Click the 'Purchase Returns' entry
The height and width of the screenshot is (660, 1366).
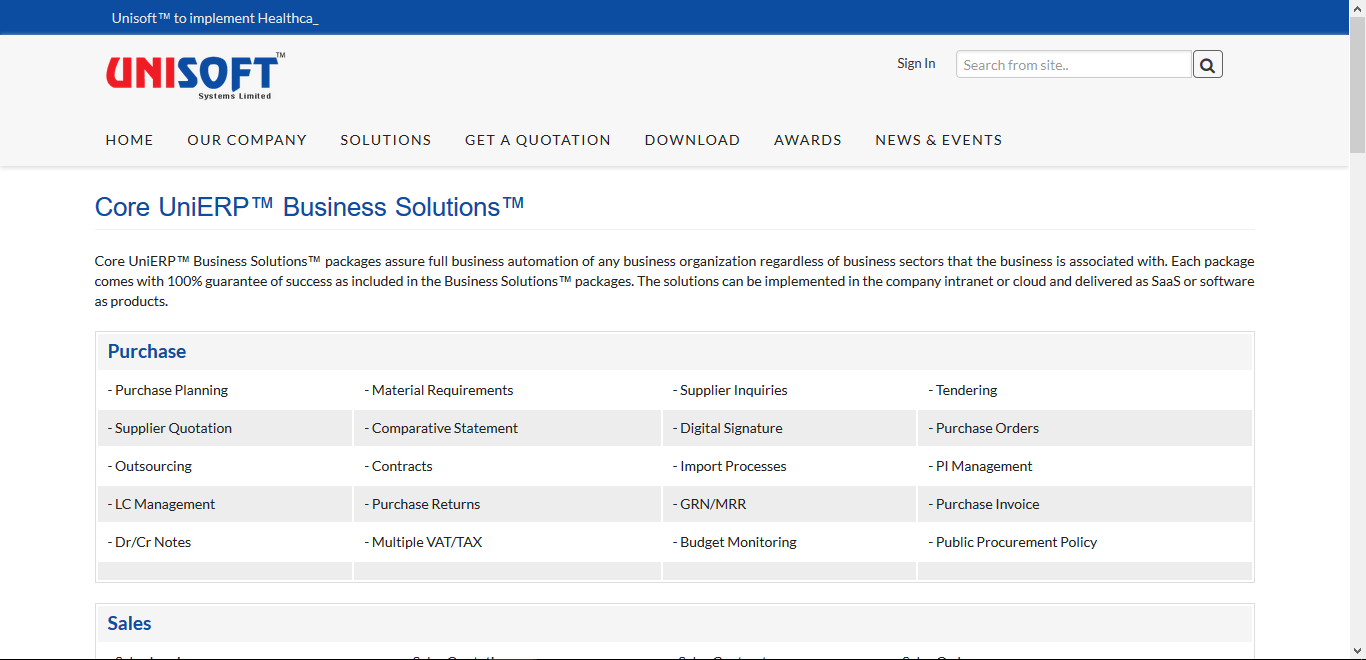pyautogui.click(x=423, y=504)
